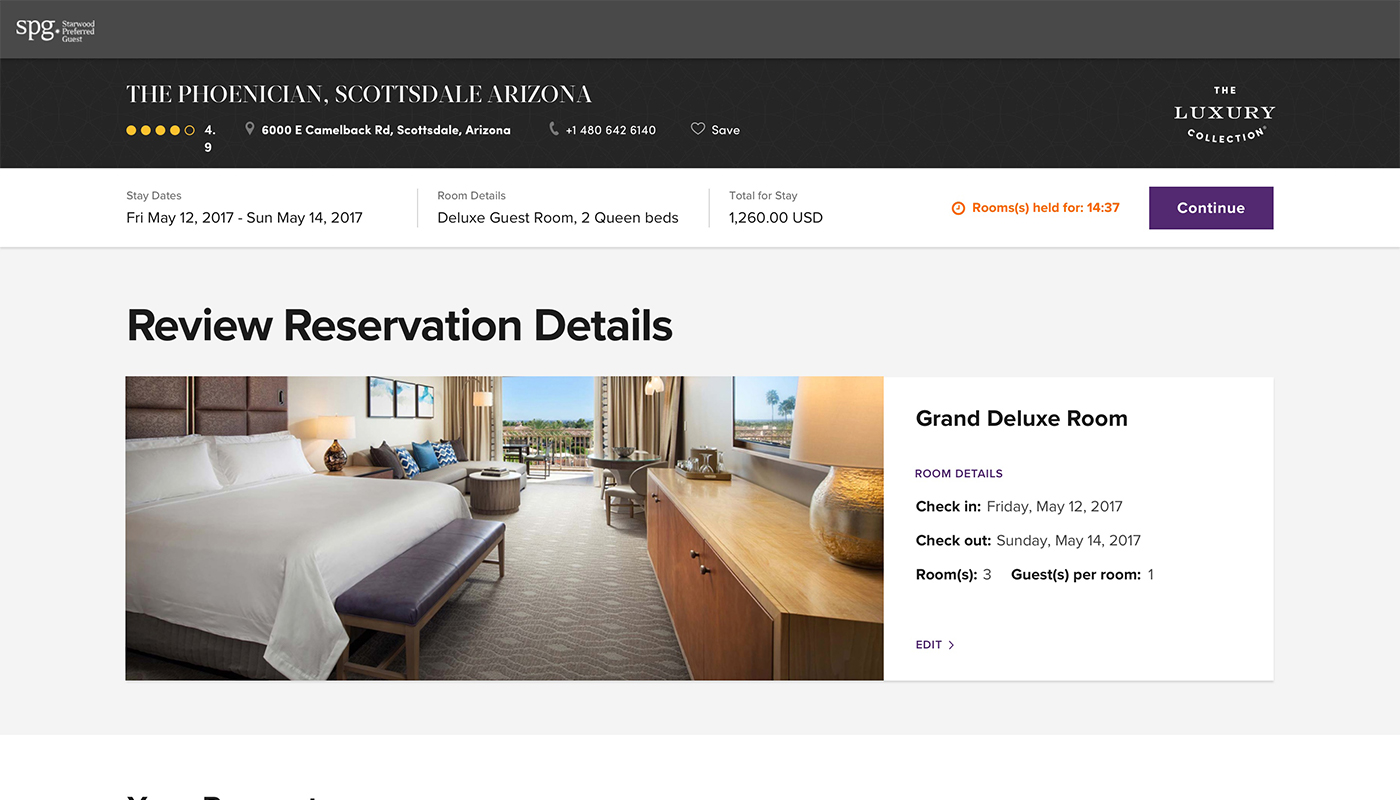
Task: Click The Phoenician, Scottsdale Arizona title
Action: click(359, 95)
